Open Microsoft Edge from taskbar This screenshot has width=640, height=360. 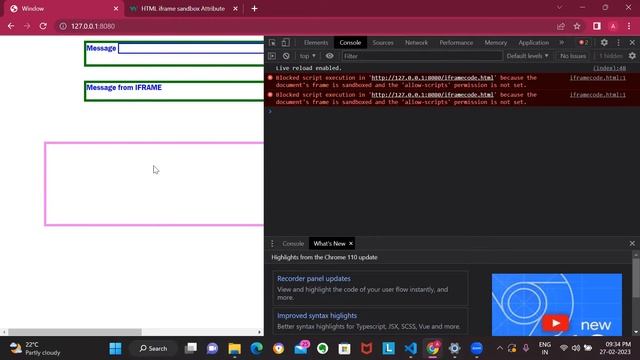click(x=256, y=349)
